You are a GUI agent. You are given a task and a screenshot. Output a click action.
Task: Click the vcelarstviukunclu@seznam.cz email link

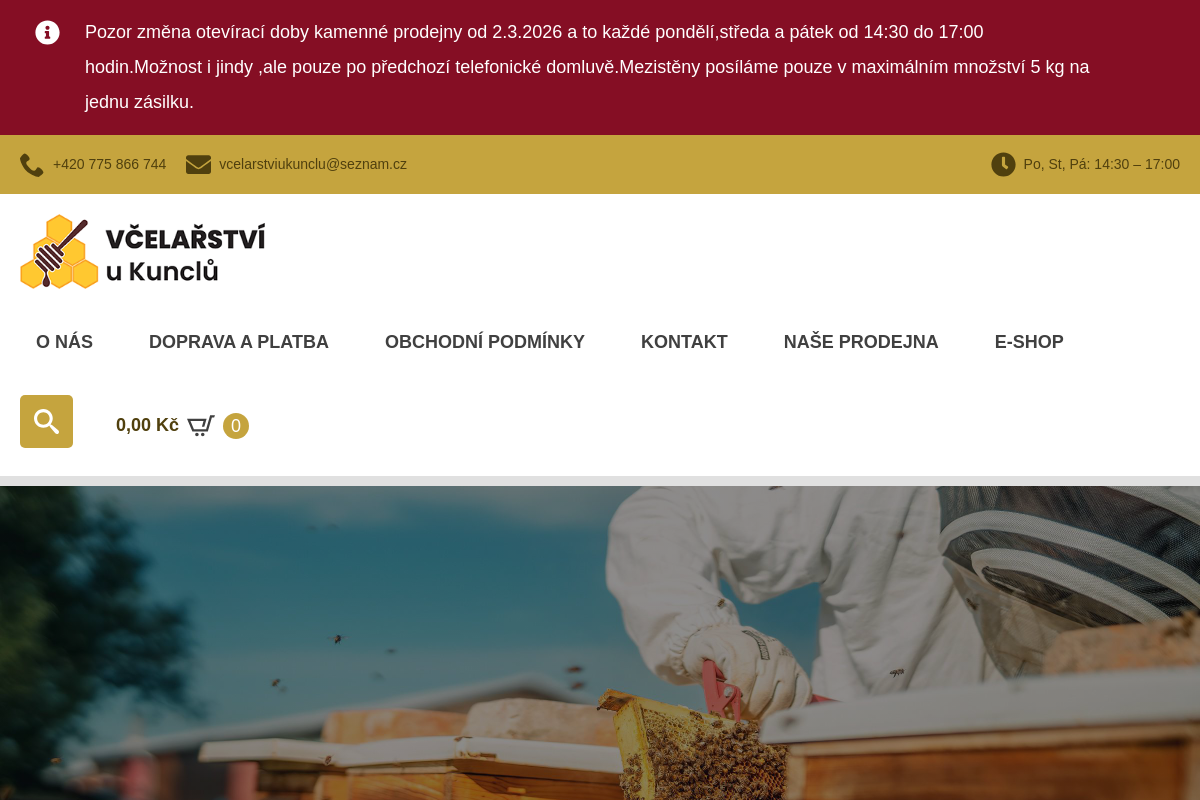point(313,164)
